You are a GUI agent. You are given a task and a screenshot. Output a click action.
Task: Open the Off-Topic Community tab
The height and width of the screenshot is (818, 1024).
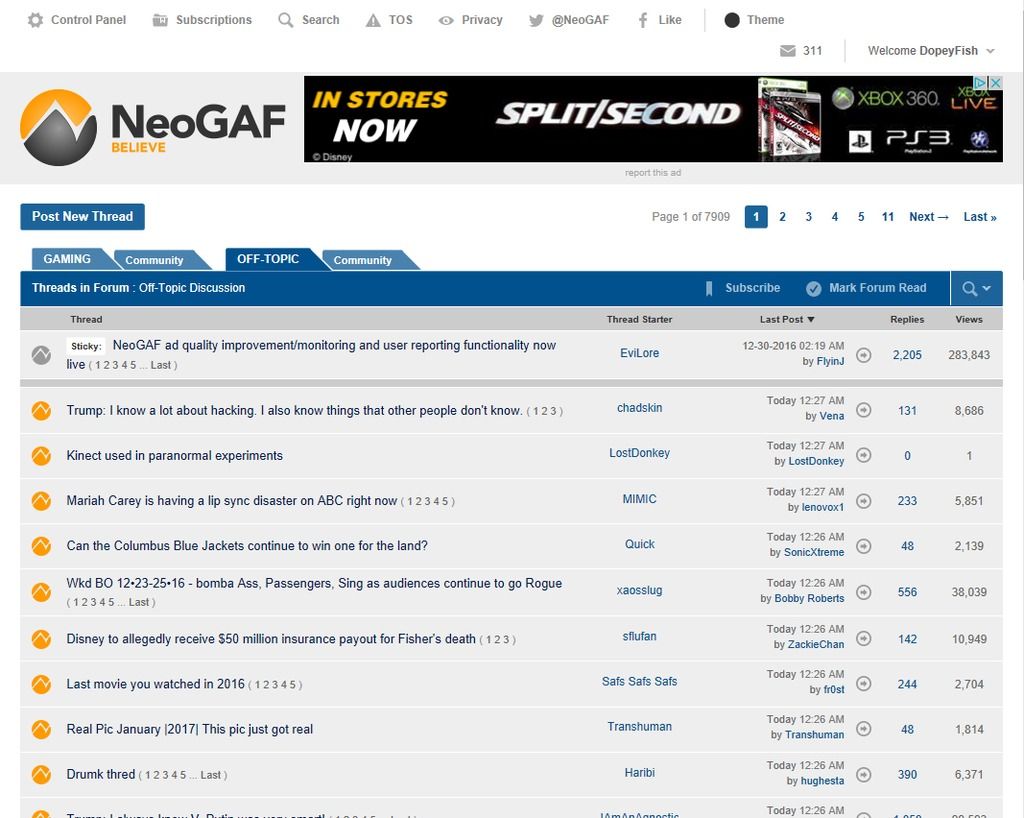tap(363, 260)
